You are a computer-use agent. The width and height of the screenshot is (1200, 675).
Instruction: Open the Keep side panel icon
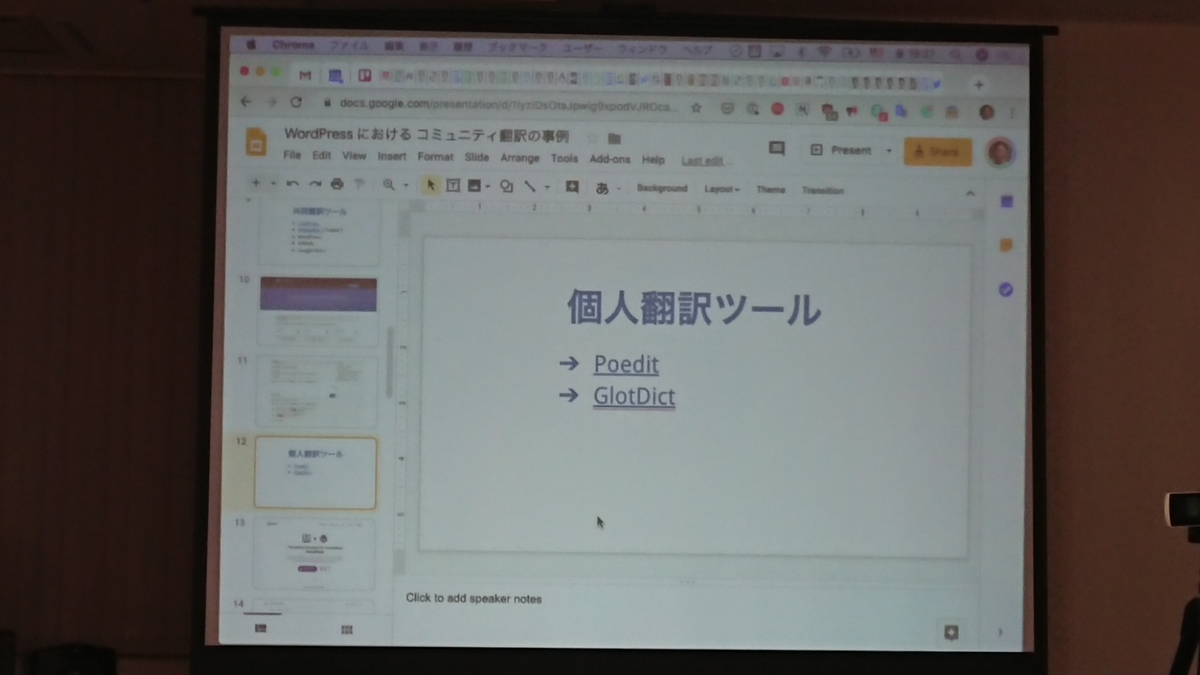tap(1006, 245)
